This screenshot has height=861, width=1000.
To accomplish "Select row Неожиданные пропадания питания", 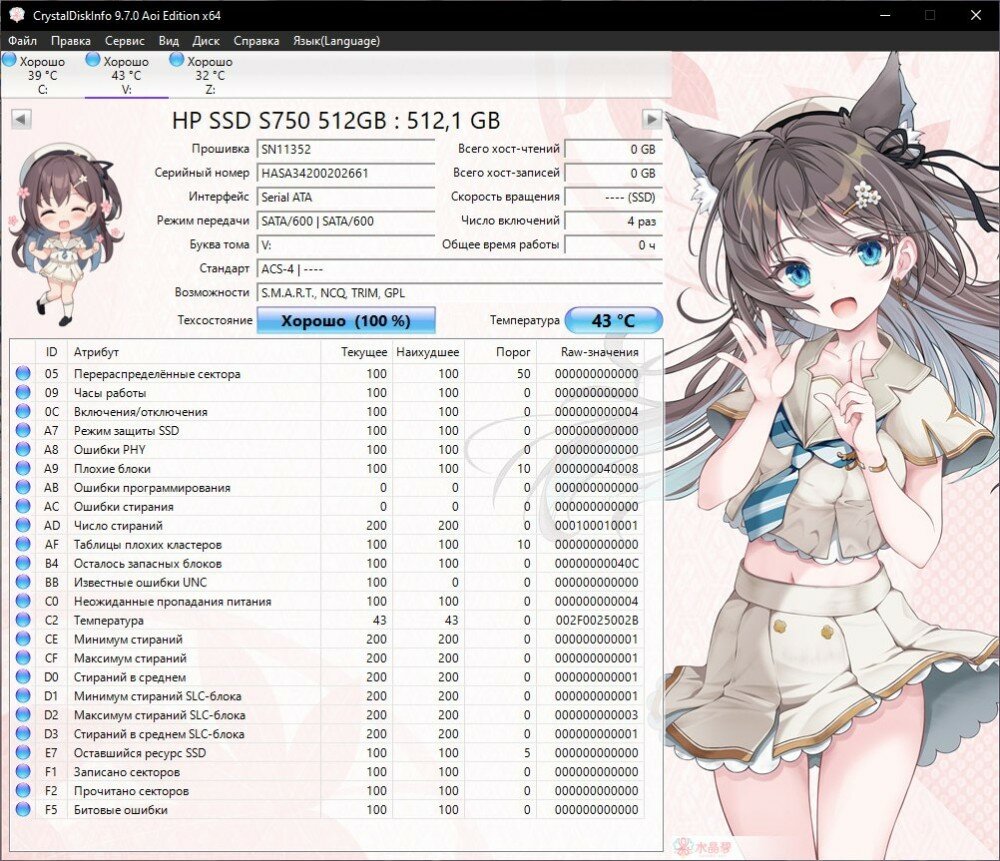I will pos(327,601).
